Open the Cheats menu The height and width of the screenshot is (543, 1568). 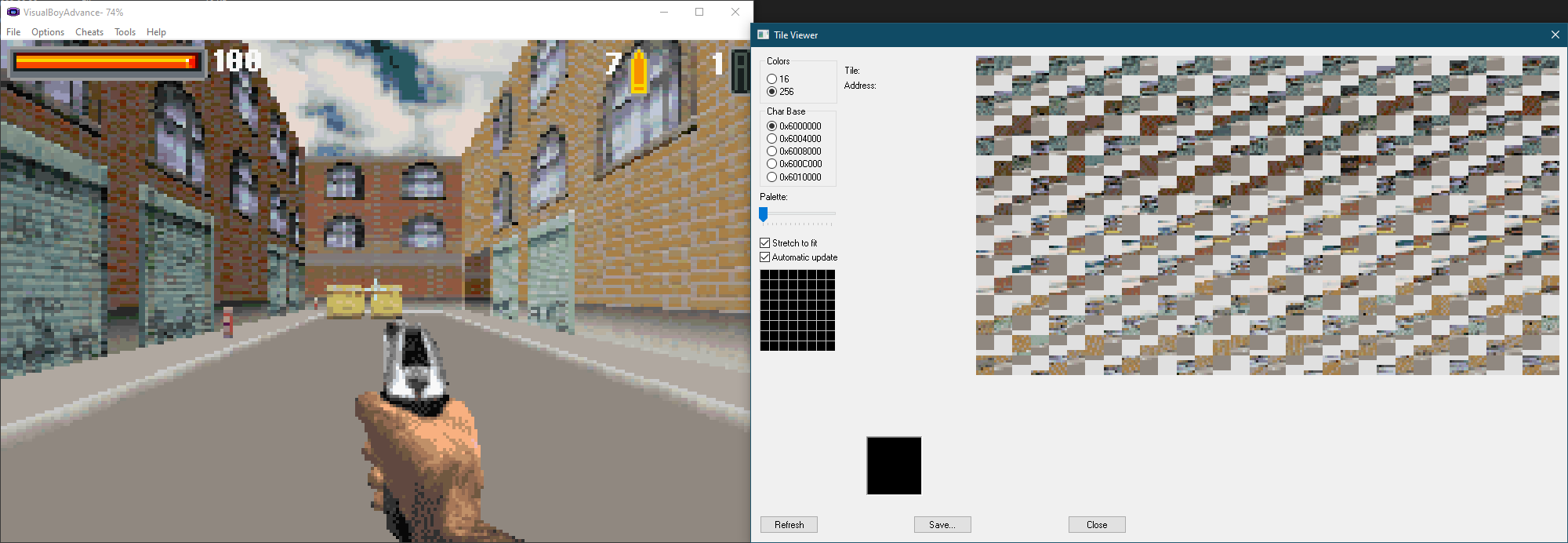click(x=89, y=32)
